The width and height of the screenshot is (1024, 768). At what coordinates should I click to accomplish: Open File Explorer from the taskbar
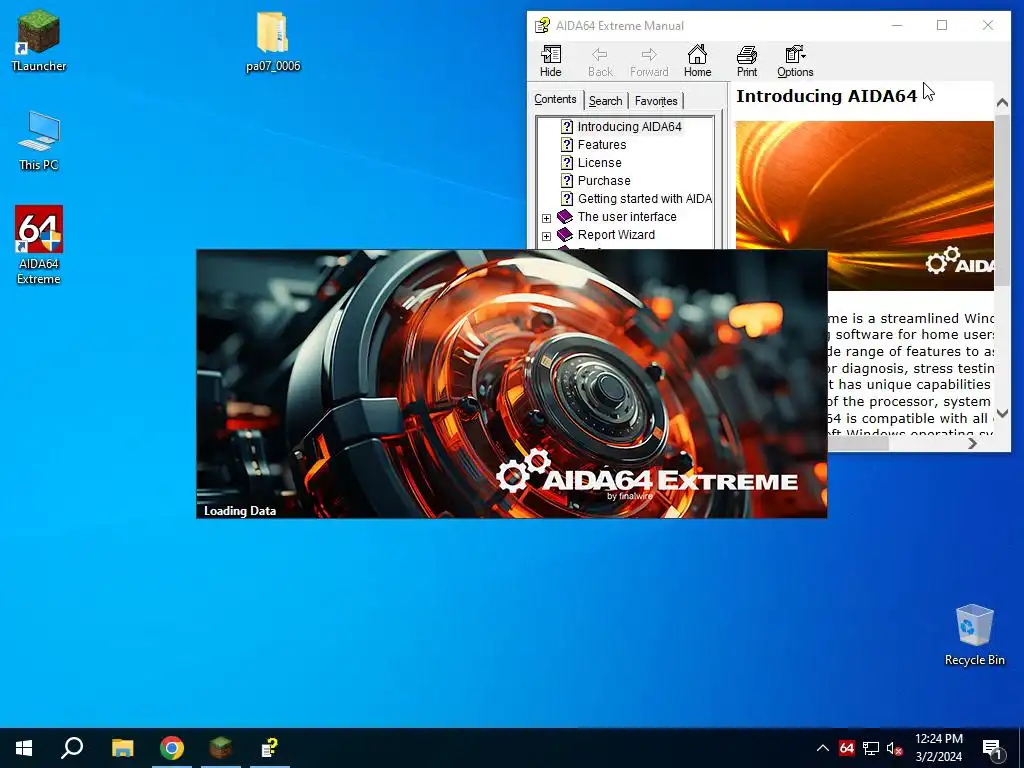click(122, 748)
